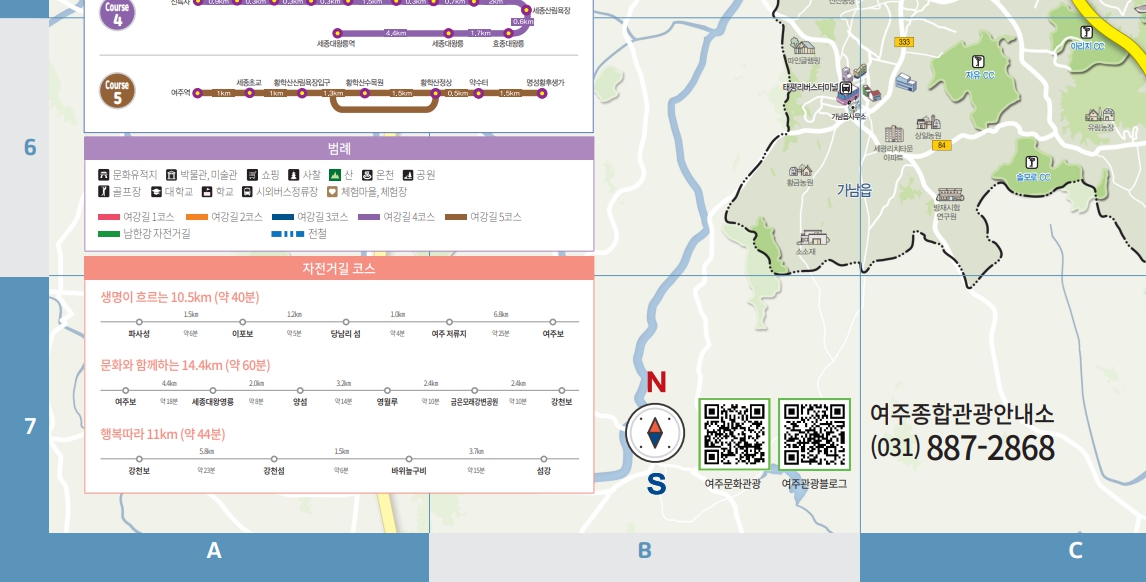This screenshot has height=582, width=1146.
Task: Click route 333 road sign
Action: pyautogui.click(x=904, y=42)
